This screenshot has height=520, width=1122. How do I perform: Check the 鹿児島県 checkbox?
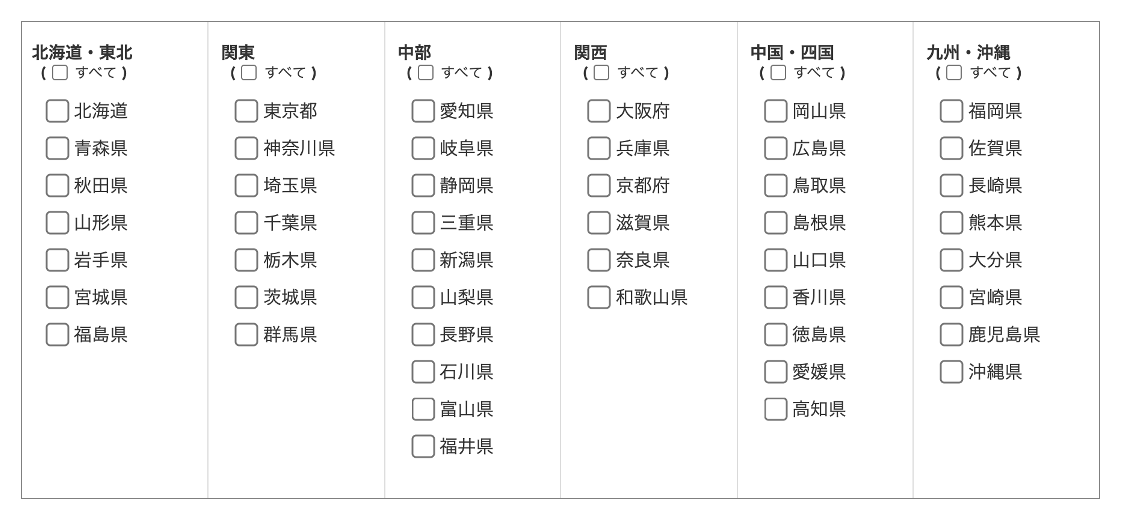(951, 335)
